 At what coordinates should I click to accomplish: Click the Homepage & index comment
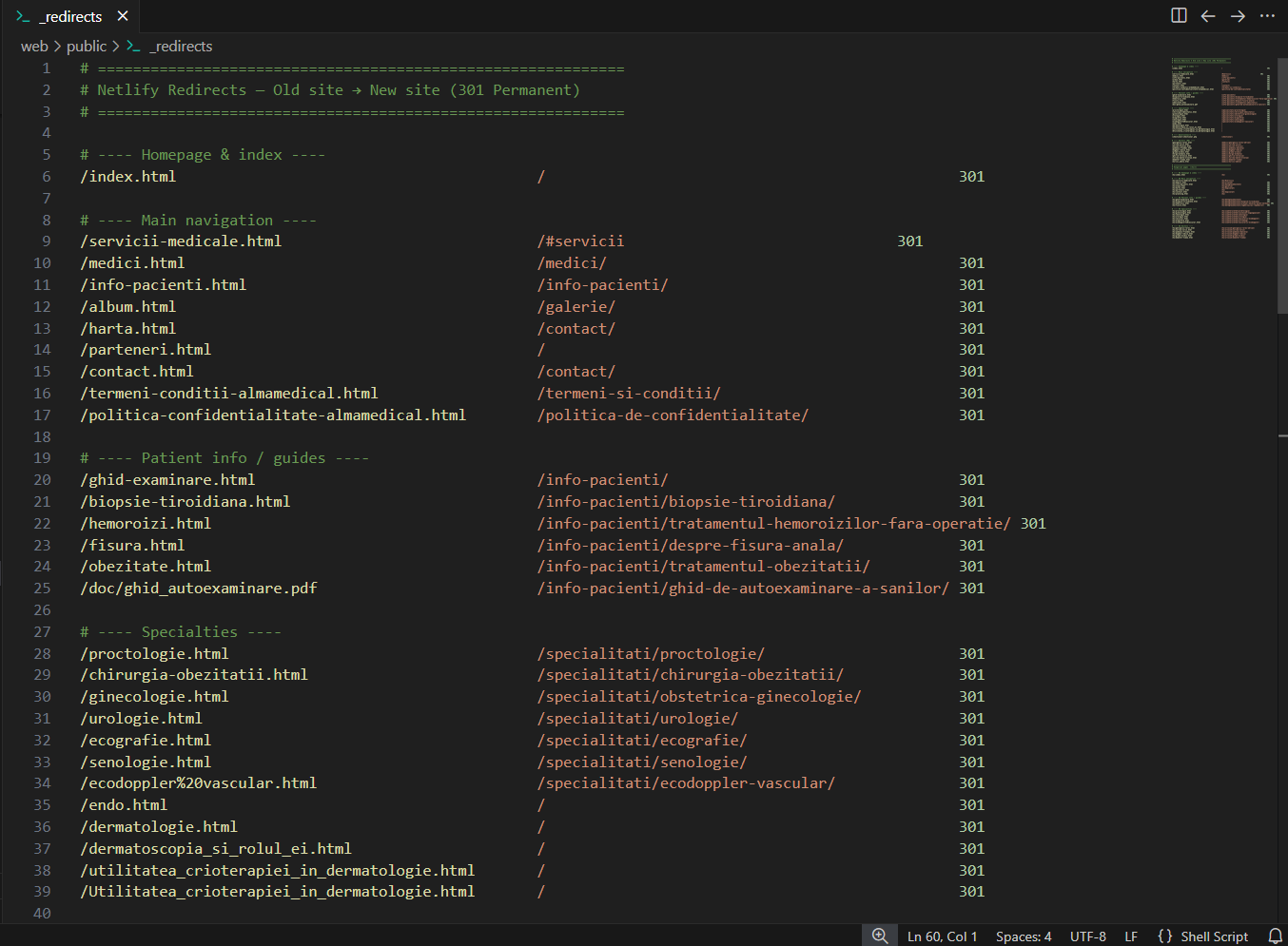coord(203,155)
